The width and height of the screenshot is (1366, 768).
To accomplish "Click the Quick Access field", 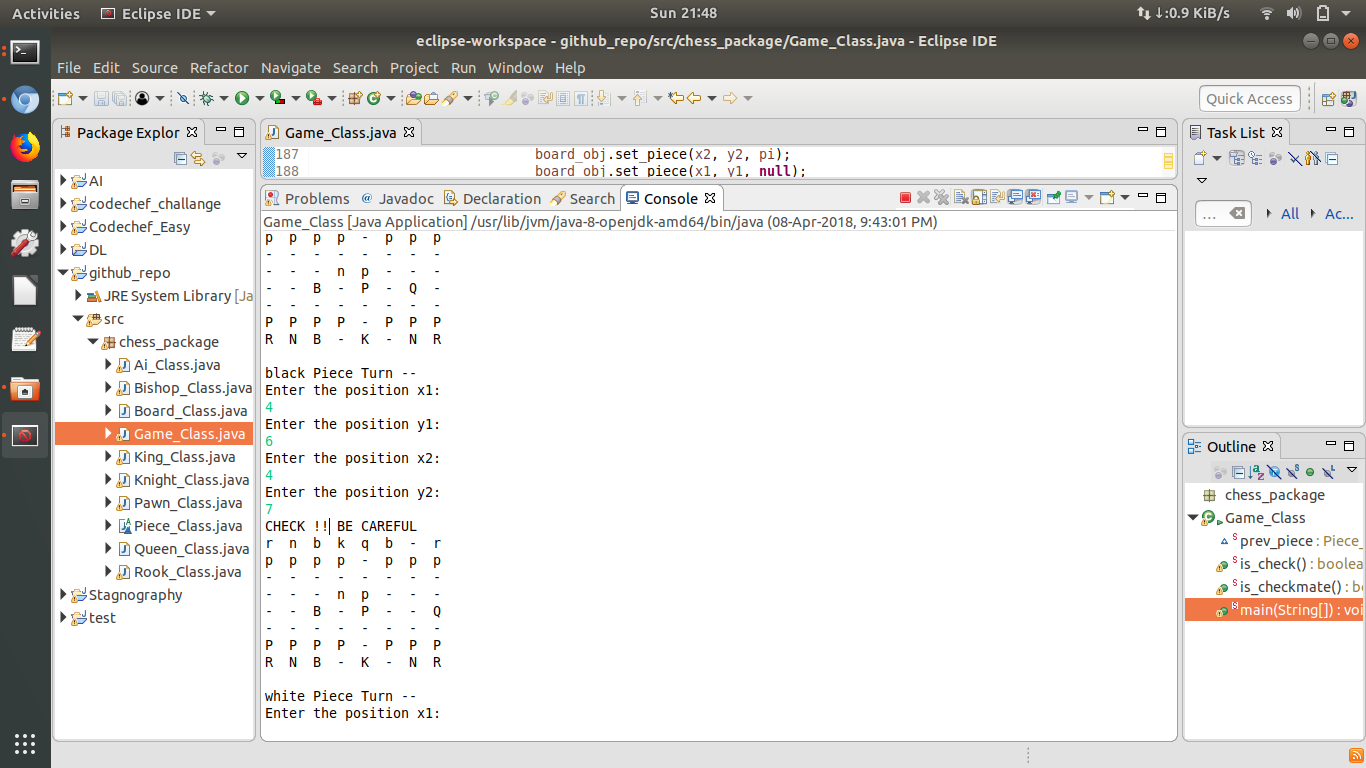I will [1249, 98].
